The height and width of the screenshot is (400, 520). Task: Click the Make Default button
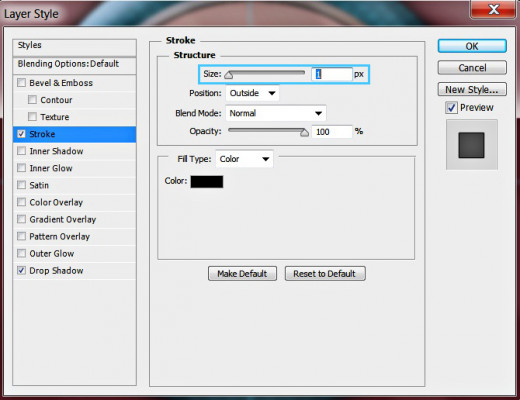[242, 274]
